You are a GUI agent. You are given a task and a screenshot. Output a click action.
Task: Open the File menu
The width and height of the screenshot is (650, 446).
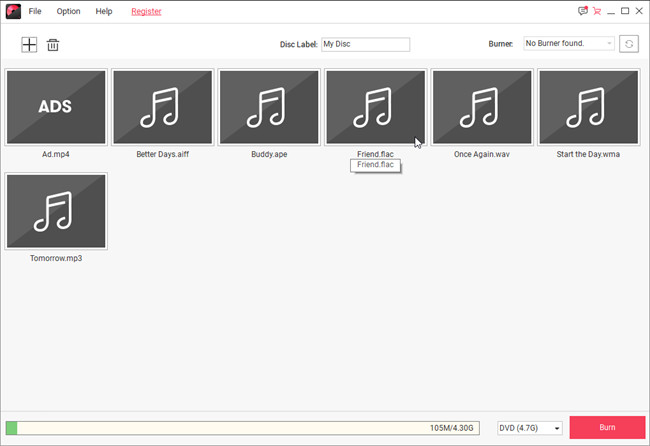click(x=35, y=12)
